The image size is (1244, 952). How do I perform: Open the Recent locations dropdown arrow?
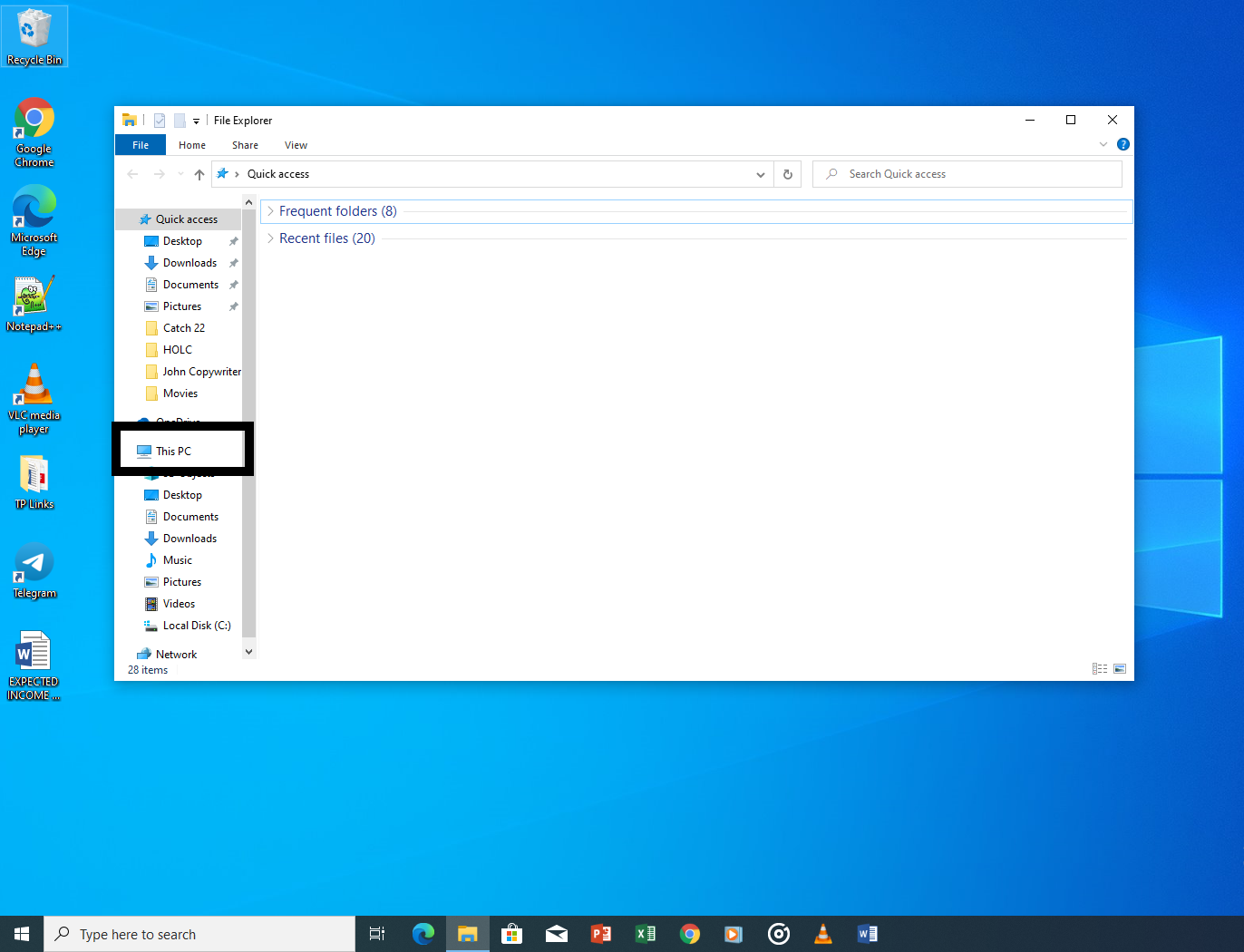(180, 174)
